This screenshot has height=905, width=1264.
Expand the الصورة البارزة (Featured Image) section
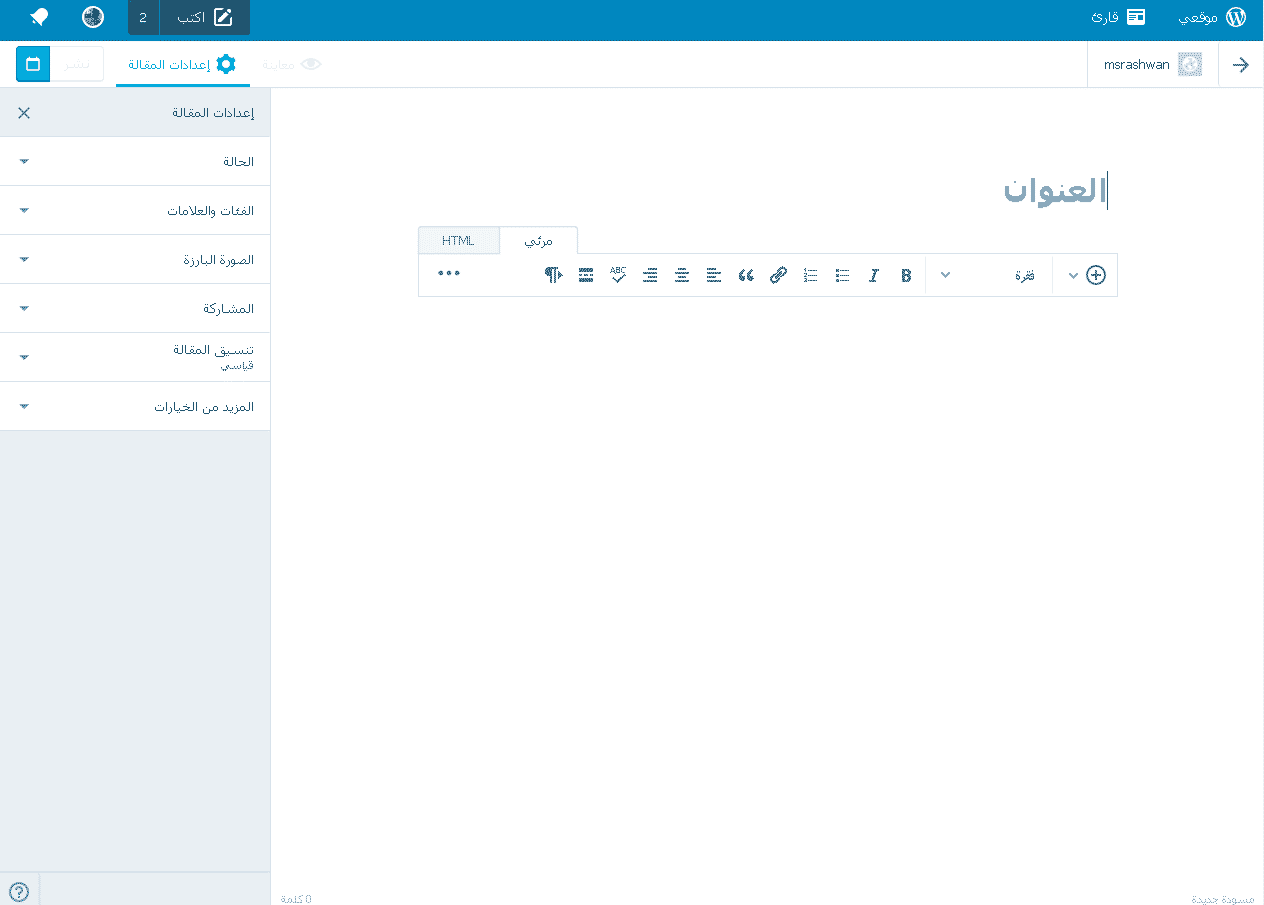pyautogui.click(x=135, y=259)
